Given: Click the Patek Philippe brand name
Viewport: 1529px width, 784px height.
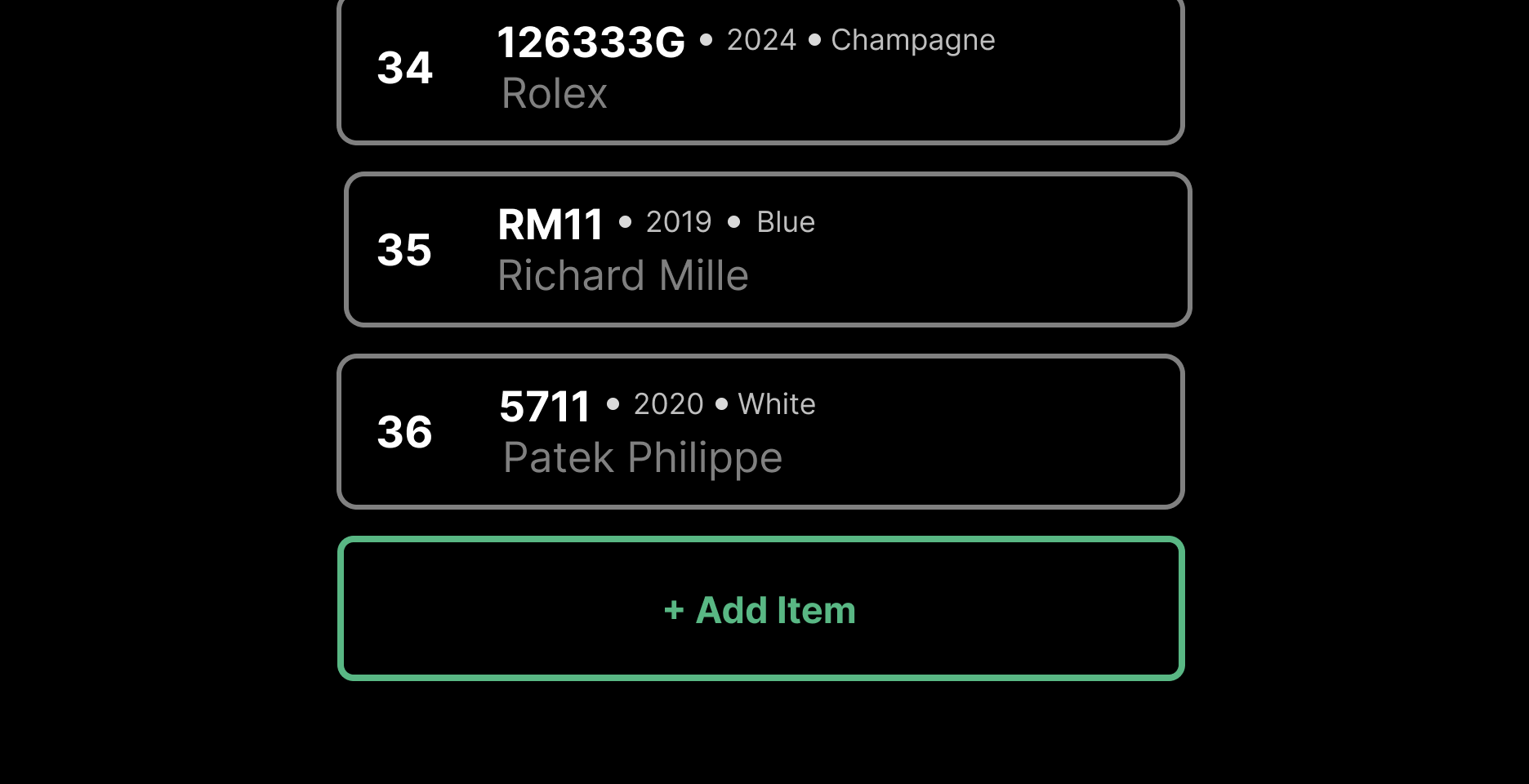Looking at the screenshot, I should pyautogui.click(x=643, y=457).
